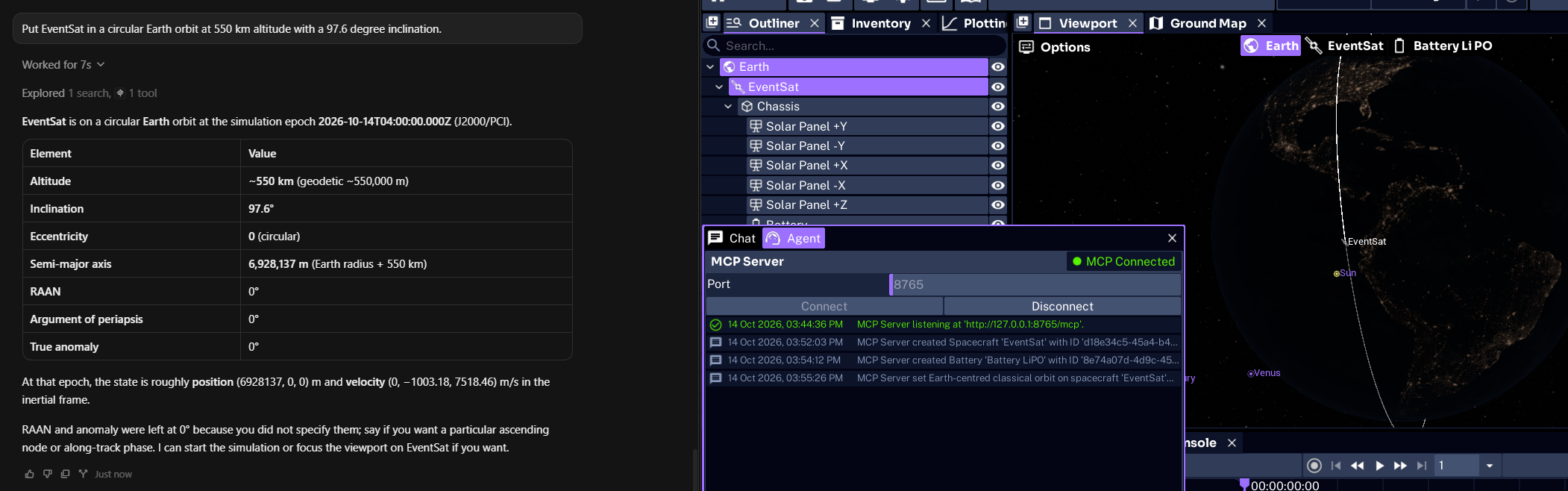
Task: Hide Solar Panel +Z
Action: tap(998, 204)
